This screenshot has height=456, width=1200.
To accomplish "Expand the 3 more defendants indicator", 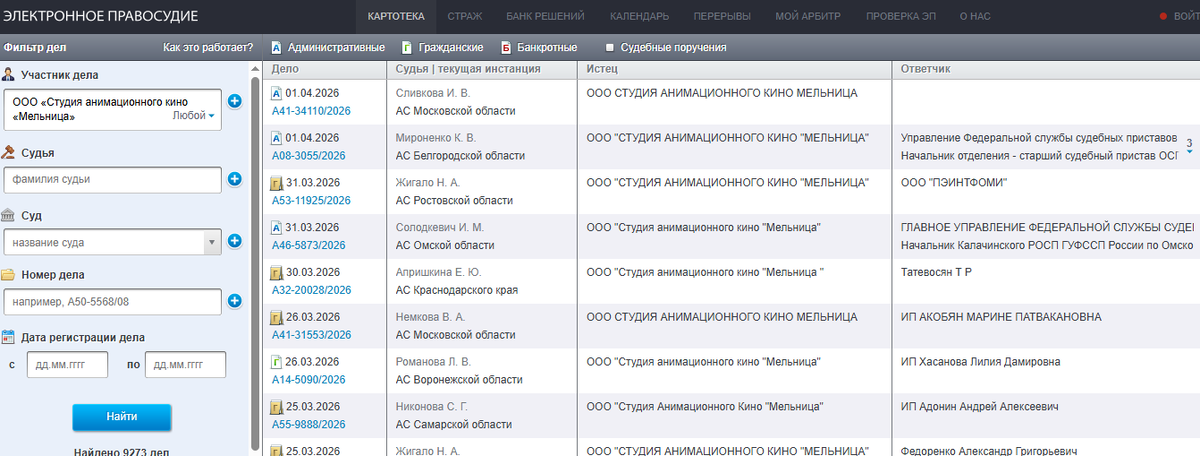I will (1189, 146).
